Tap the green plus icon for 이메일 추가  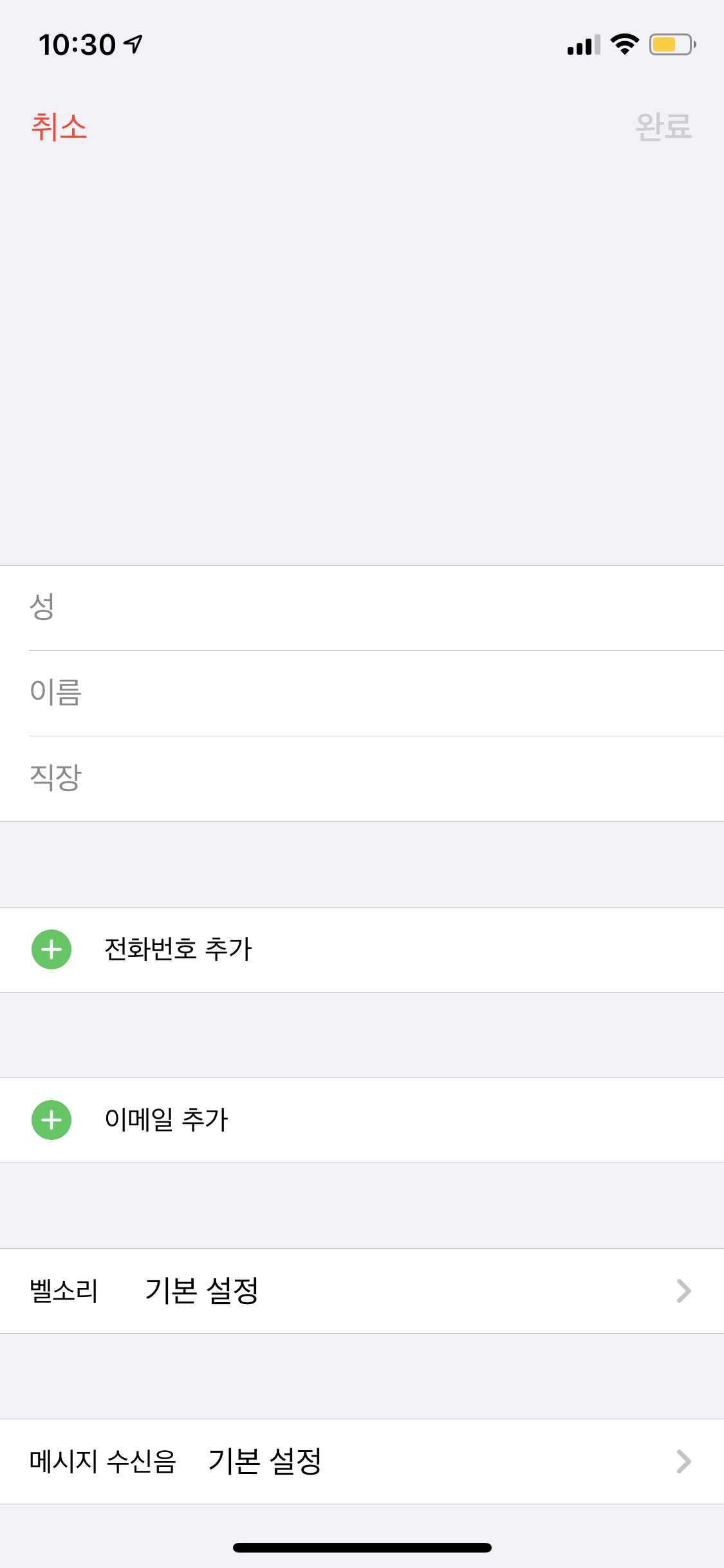pyautogui.click(x=51, y=1120)
